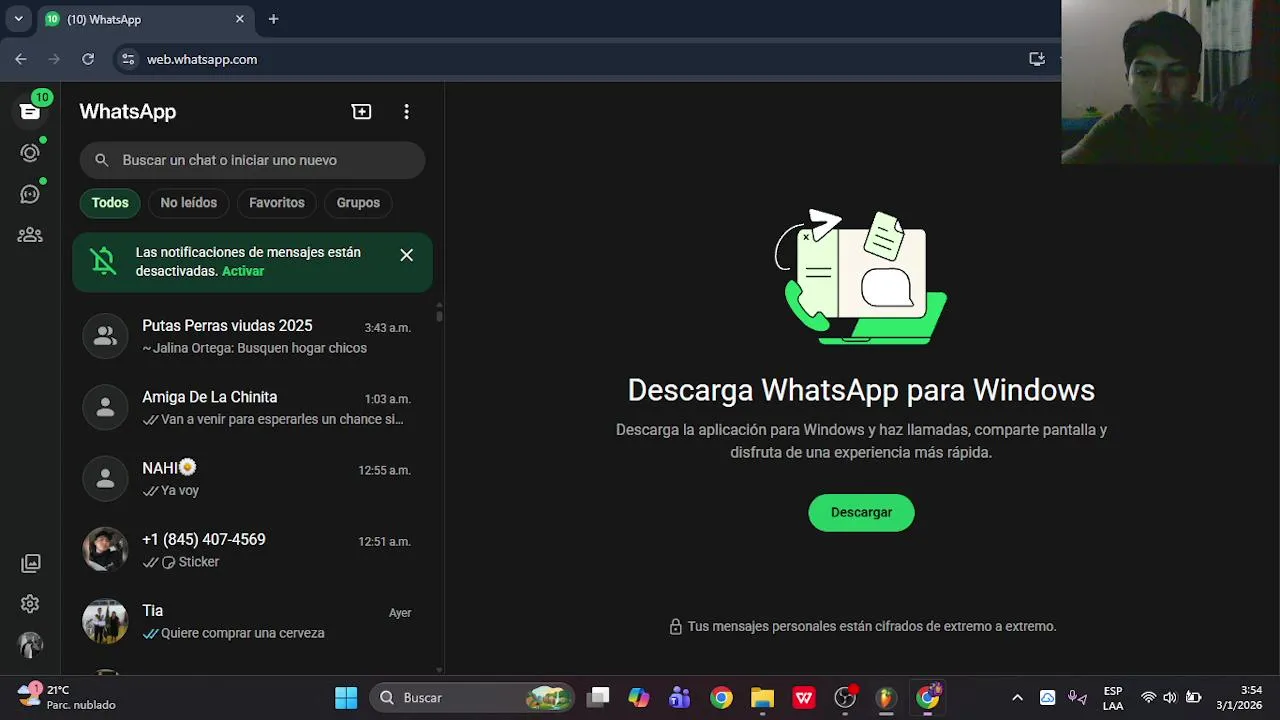
Task: Click the taskbar Buscar search box
Action: 472,698
